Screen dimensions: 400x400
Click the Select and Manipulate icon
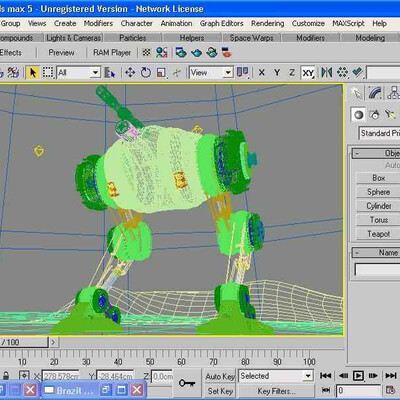177,72
